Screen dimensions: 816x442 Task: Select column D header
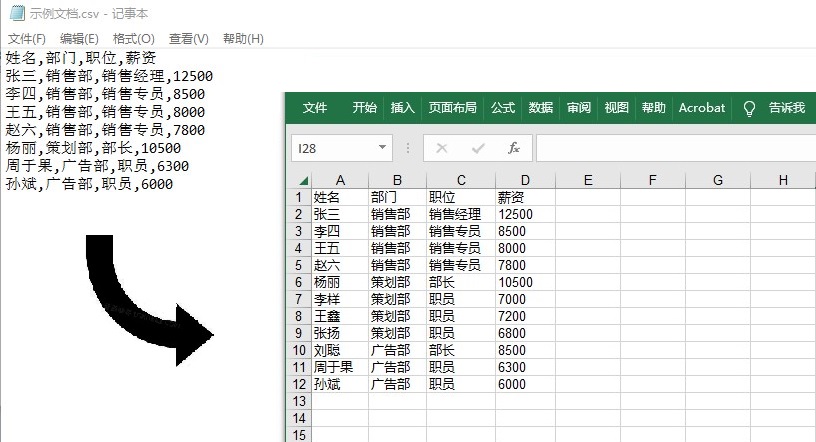pos(525,180)
